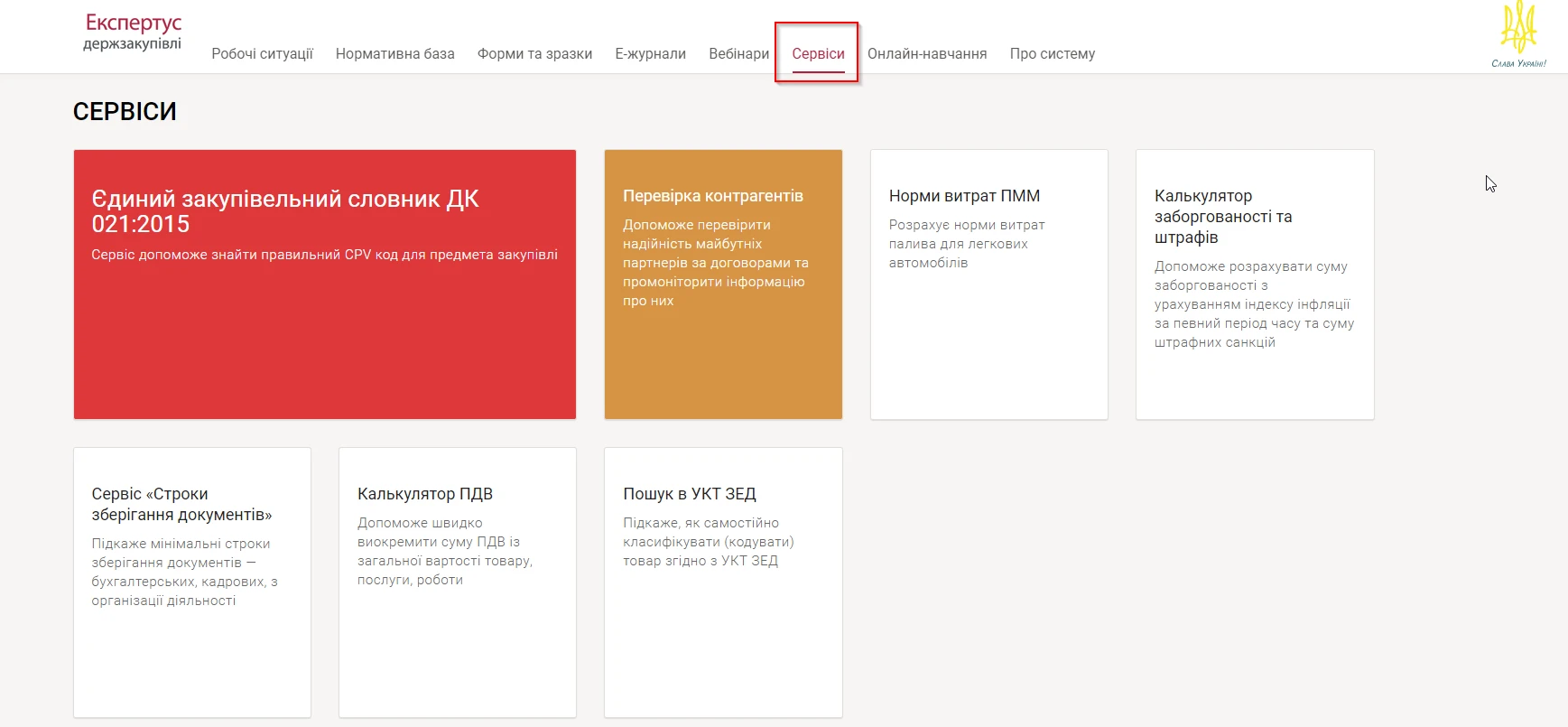Click the CPV code description text
Screen dimensions: 1568x727
324,255
